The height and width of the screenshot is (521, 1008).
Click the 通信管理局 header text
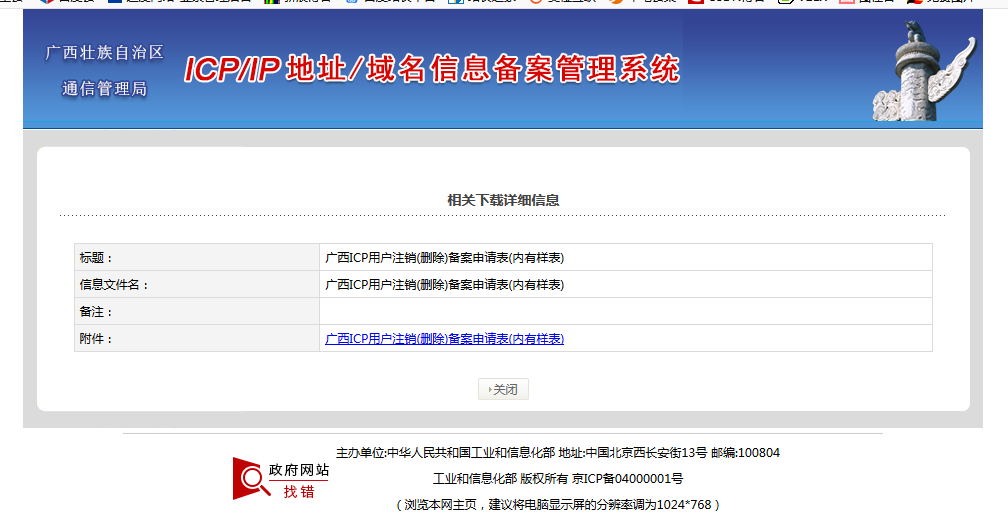[104, 89]
